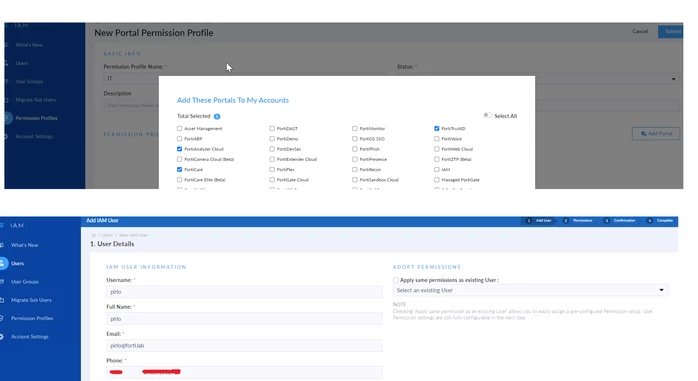Check the FortiOS SSO checkbox
Screen dimensions: 698x381
[355, 139]
